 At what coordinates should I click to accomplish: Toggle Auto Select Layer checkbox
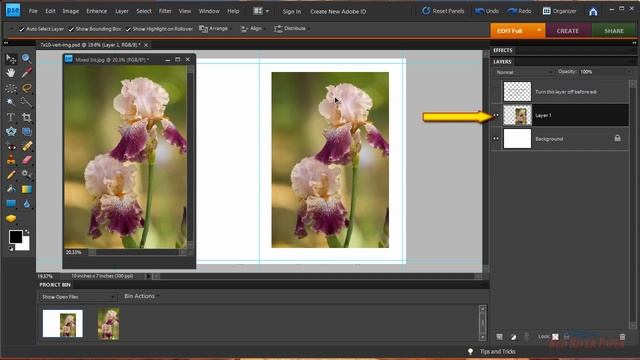[22, 29]
